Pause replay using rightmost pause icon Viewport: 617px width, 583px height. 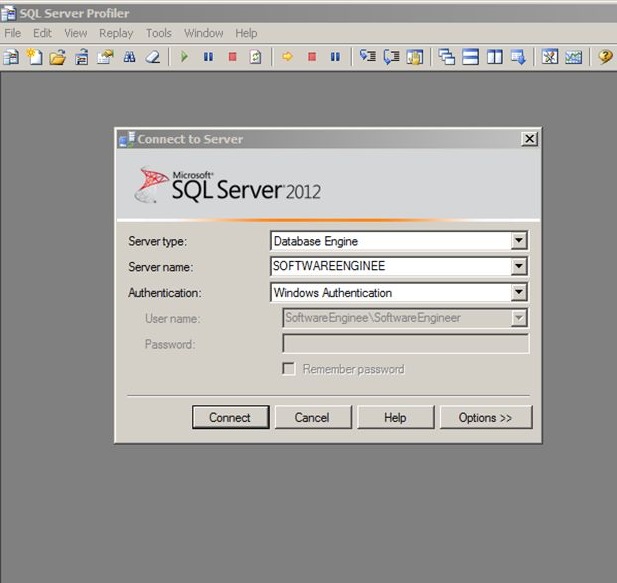[x=335, y=57]
